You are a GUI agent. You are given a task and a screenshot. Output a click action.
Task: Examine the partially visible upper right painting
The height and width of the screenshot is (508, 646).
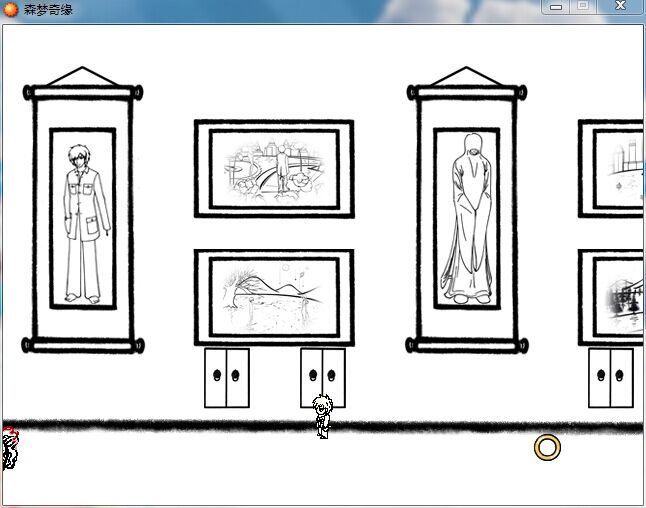(611, 169)
